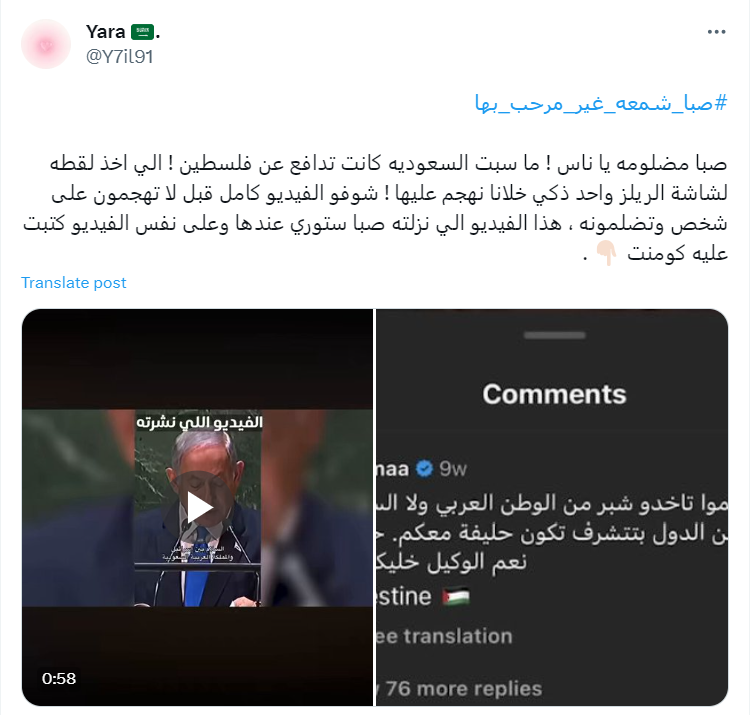Open the Arabic hashtag link
The height and width of the screenshot is (715, 751).
click(601, 102)
